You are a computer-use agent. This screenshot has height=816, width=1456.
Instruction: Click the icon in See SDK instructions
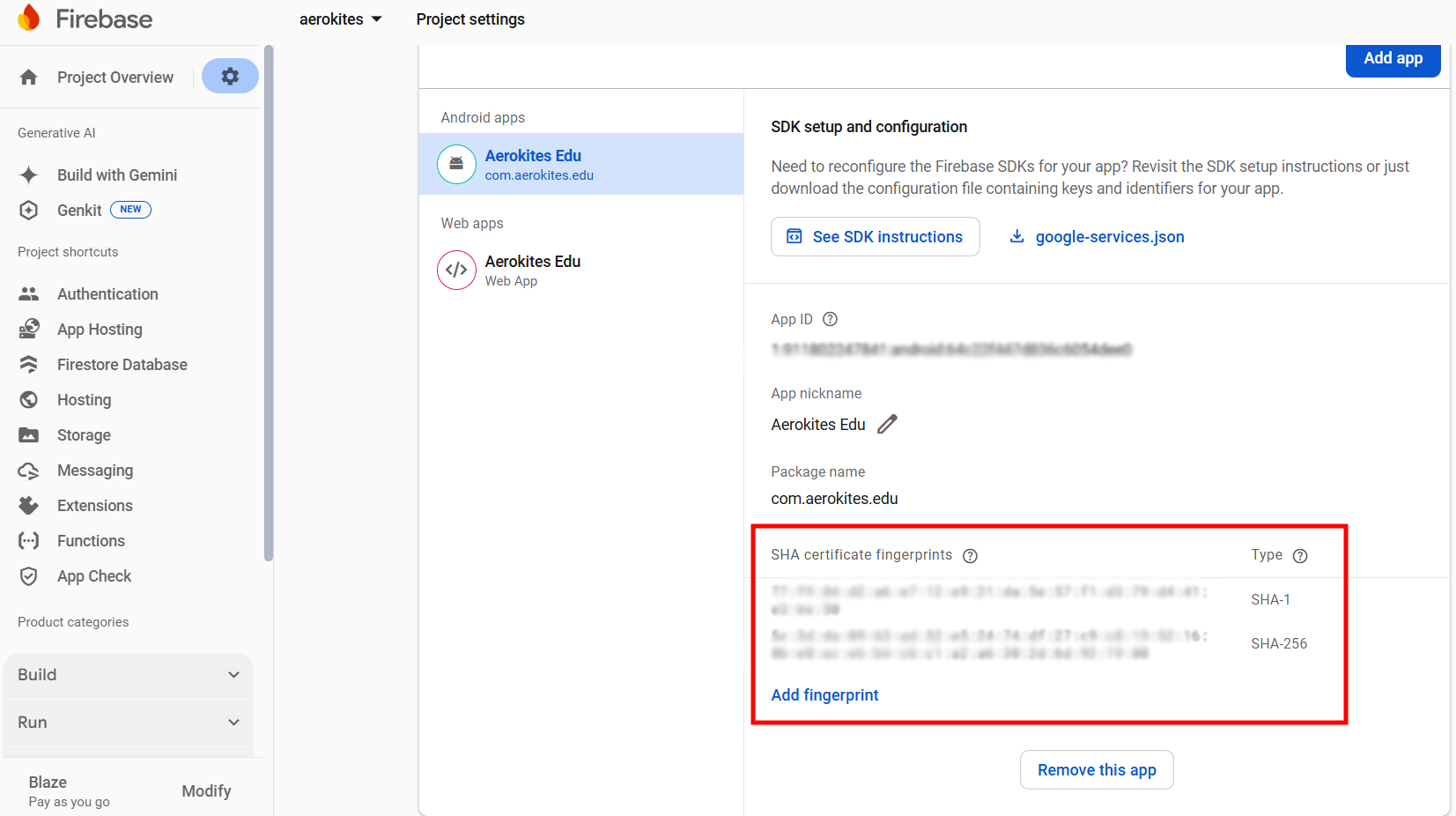(x=794, y=236)
